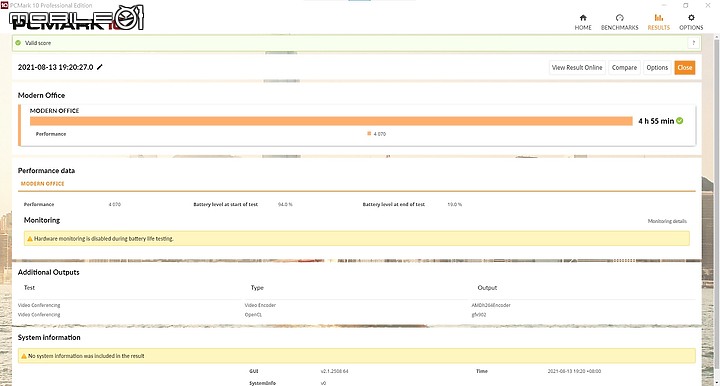Close the result with the orange Close button
The width and height of the screenshot is (720, 386).
(685, 67)
